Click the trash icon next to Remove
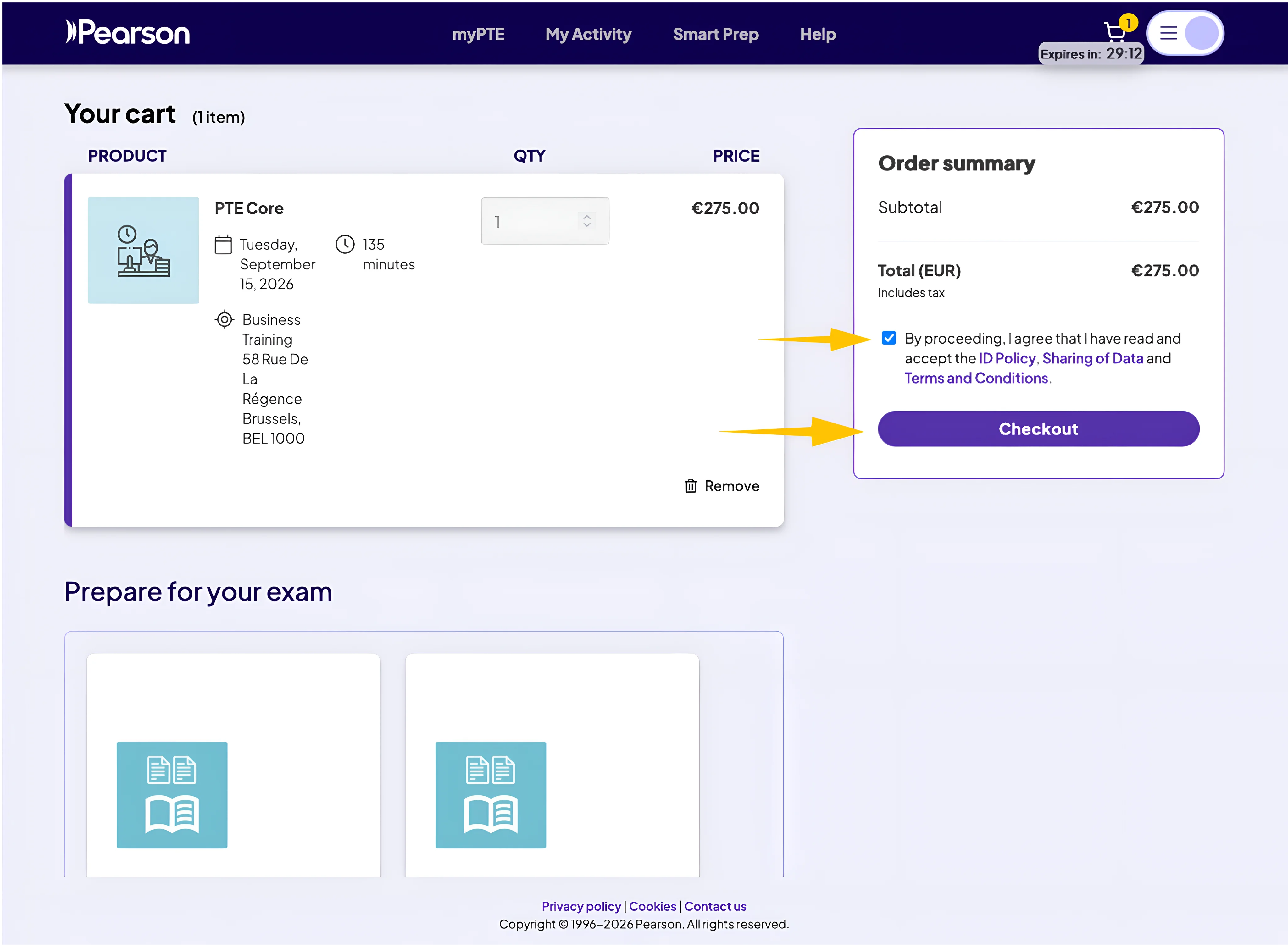This screenshot has width=1288, height=945. pyautogui.click(x=691, y=486)
